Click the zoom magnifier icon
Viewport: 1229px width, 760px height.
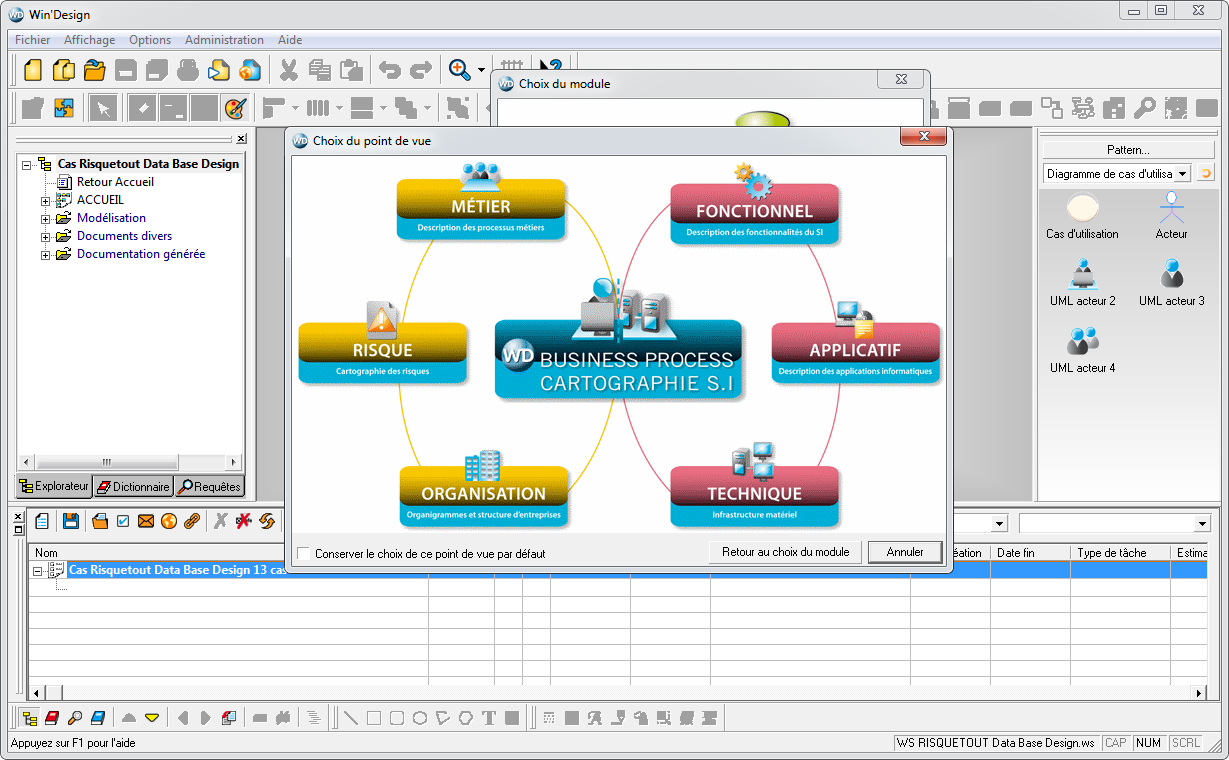click(460, 70)
